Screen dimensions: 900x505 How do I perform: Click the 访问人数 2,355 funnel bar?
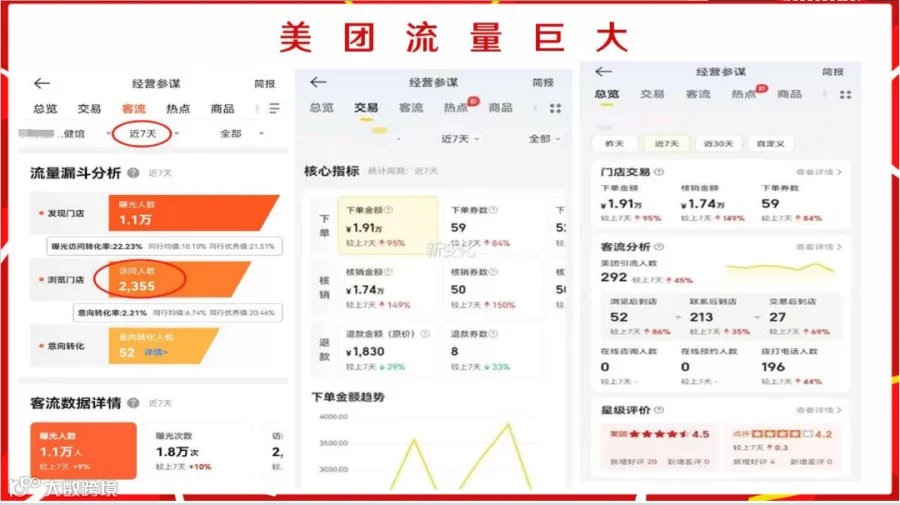pos(180,279)
